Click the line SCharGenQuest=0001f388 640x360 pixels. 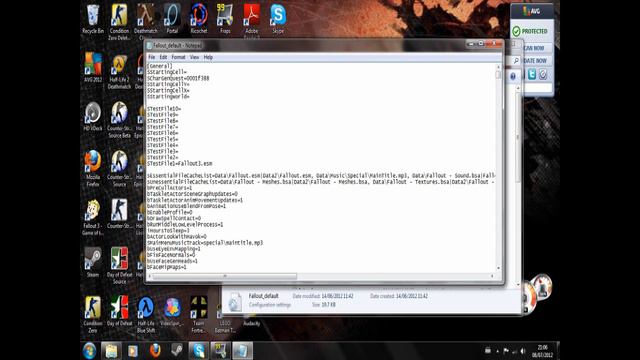tap(178, 78)
